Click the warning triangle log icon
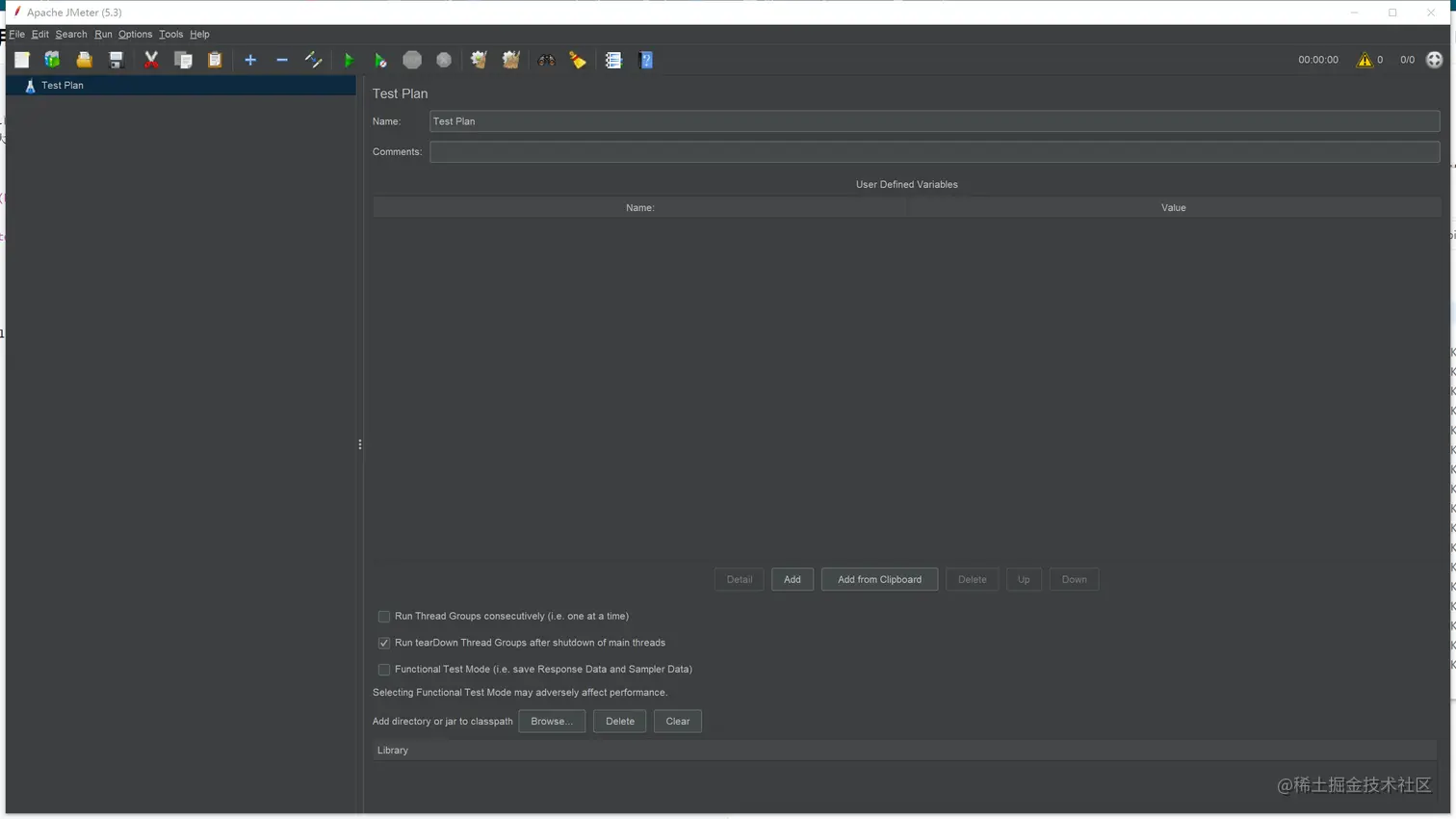The width and height of the screenshot is (1456, 819). pos(1365,60)
